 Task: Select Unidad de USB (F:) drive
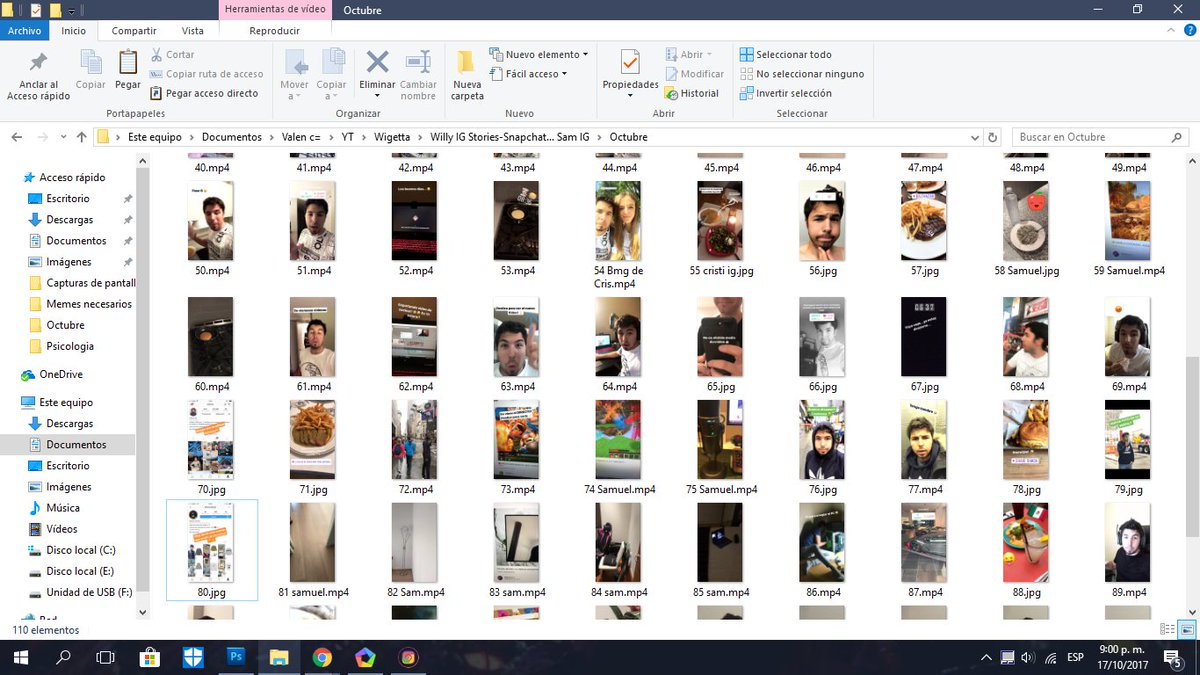pos(89,592)
